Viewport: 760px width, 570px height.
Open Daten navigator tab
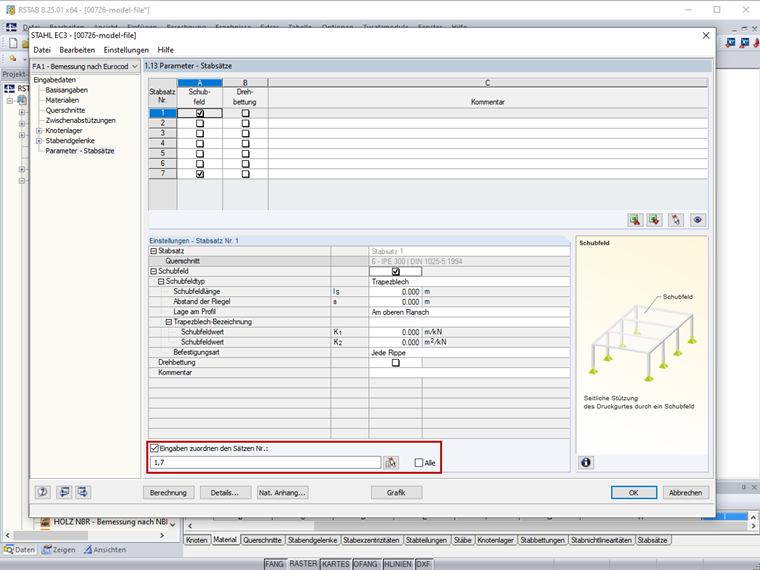click(x=20, y=550)
